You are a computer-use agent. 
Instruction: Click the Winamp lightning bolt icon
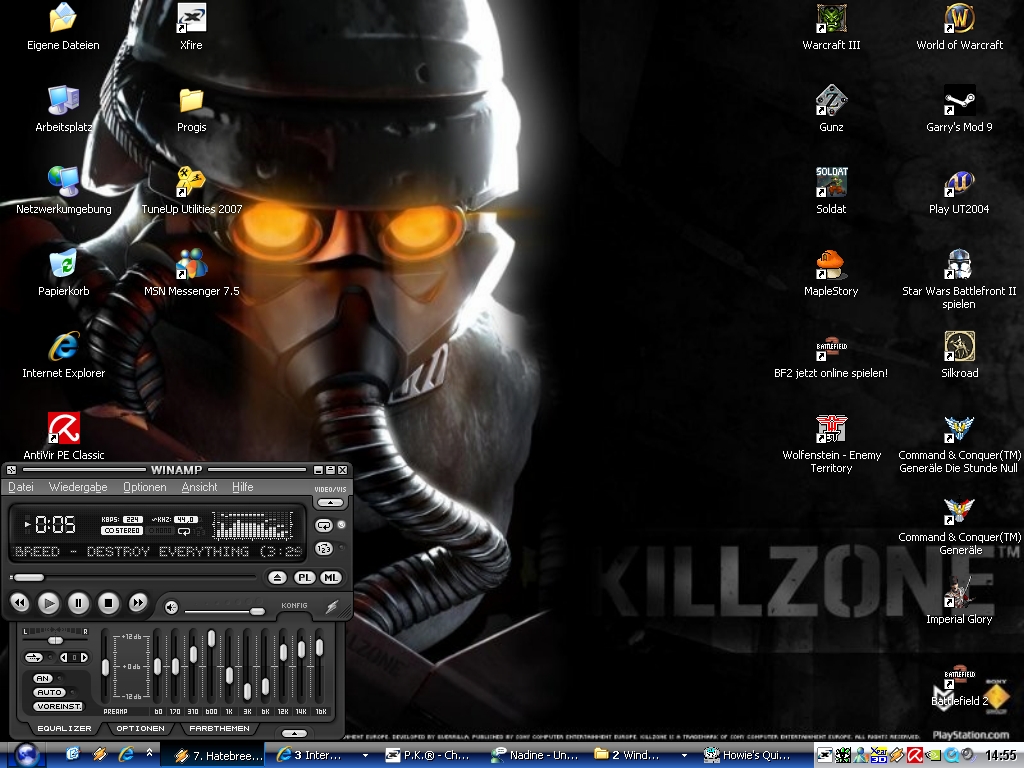click(x=332, y=607)
